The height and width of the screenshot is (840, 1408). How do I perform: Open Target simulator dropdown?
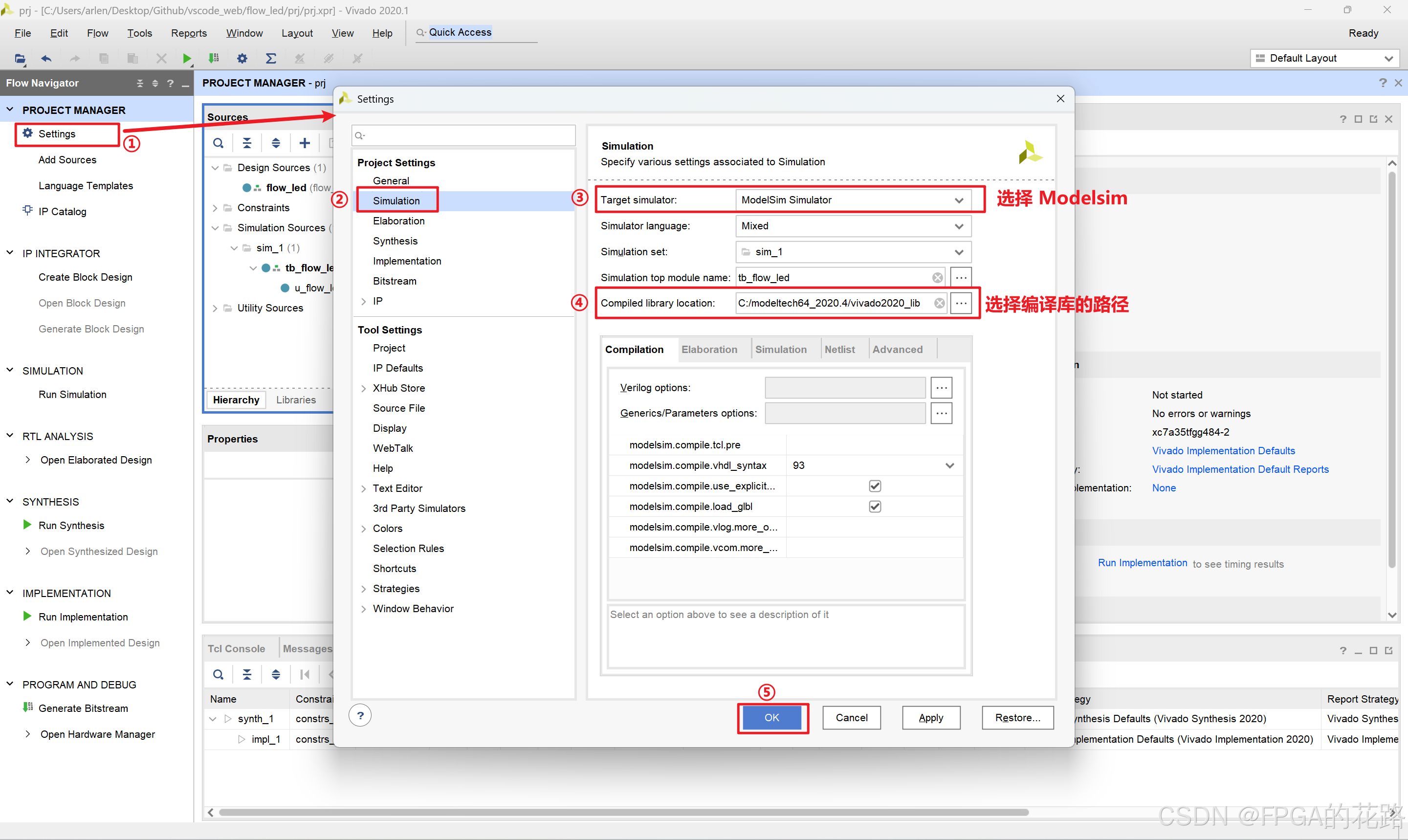point(959,200)
